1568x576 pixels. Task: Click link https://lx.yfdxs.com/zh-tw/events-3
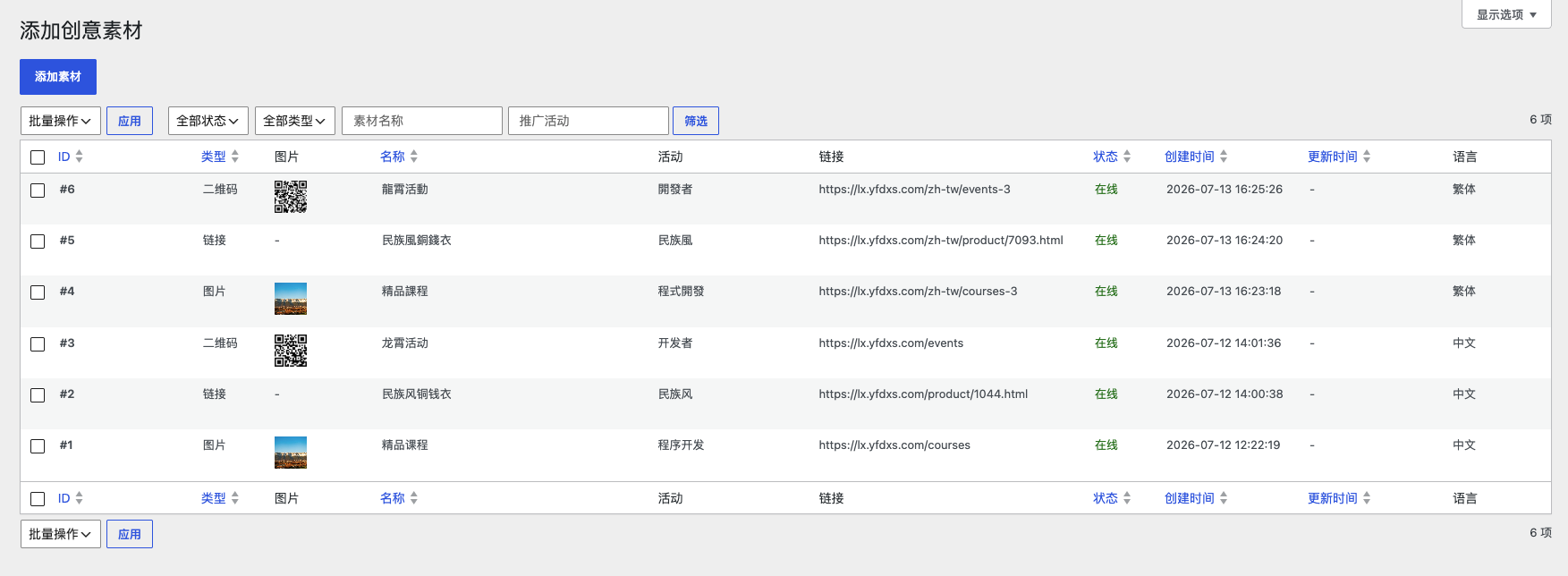click(914, 190)
